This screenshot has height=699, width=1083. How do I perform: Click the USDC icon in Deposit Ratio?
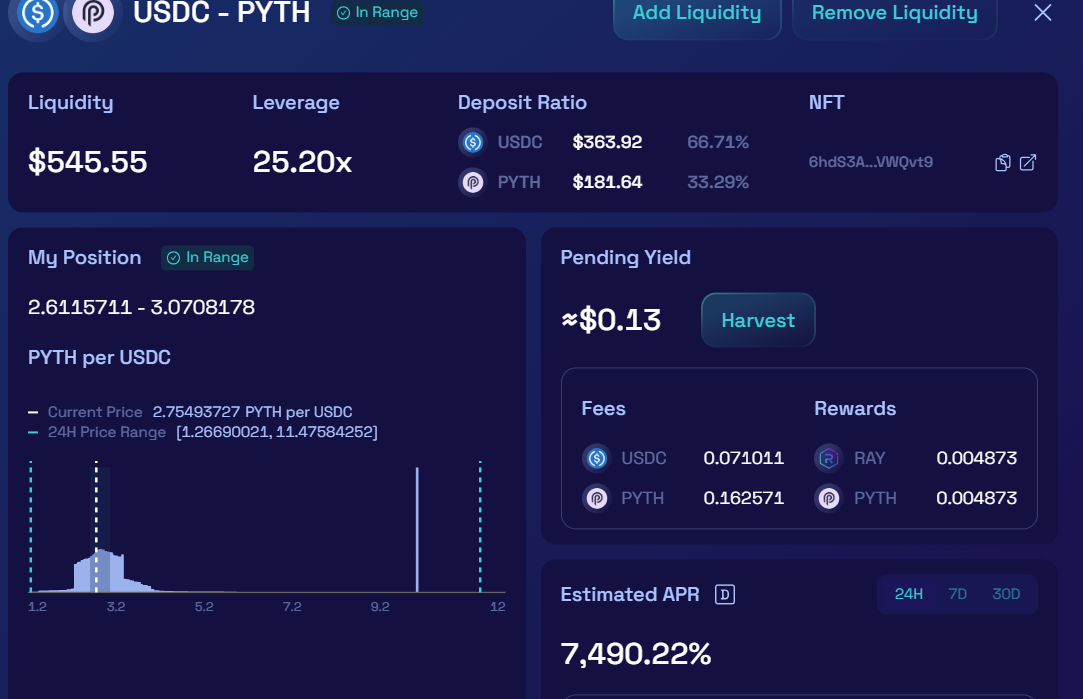point(472,142)
